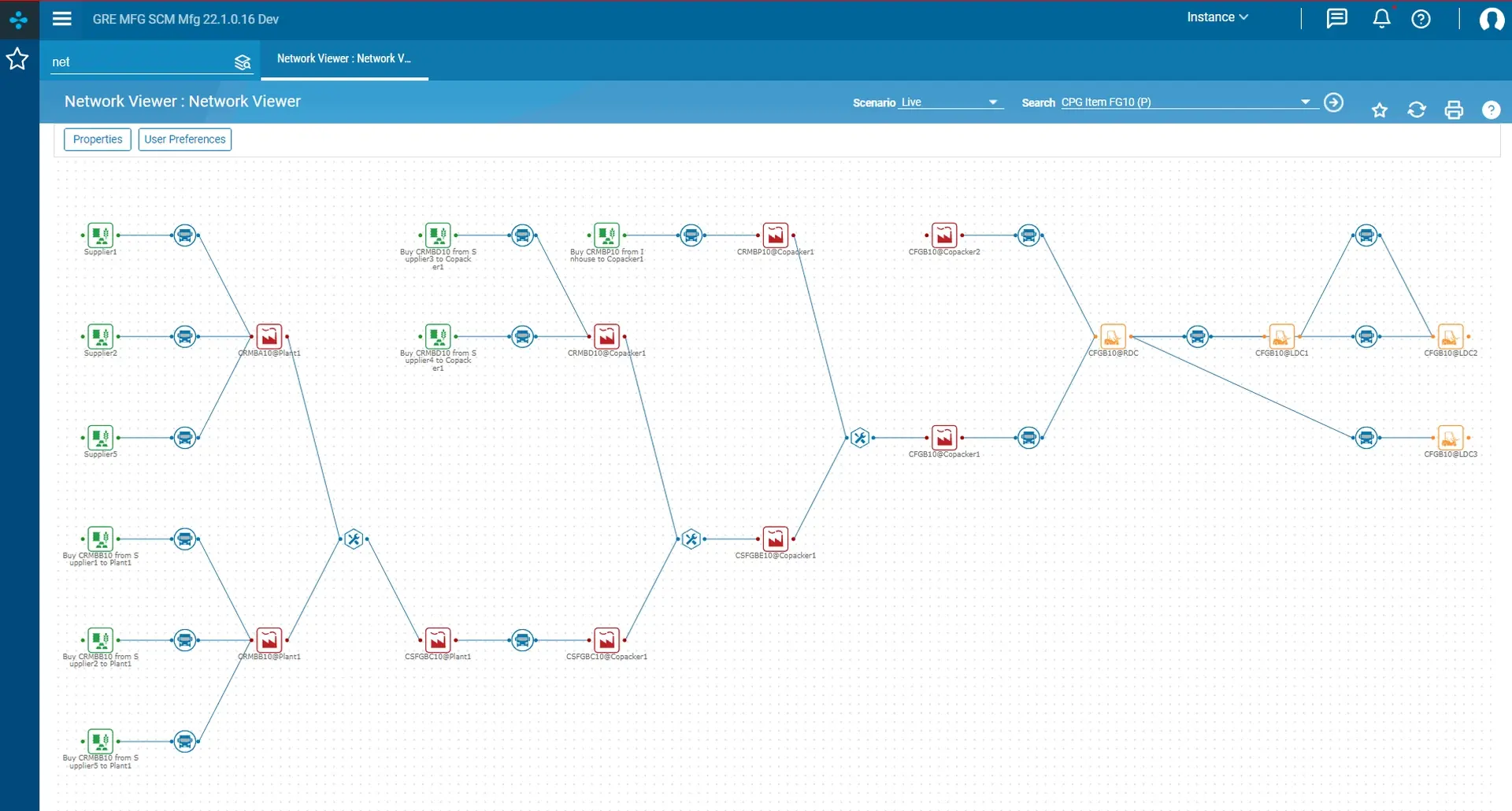Select 'Buy CRMBP10 from Inhouse to Copacker1' node
Screen dimensions: 1512x811
coord(606,235)
